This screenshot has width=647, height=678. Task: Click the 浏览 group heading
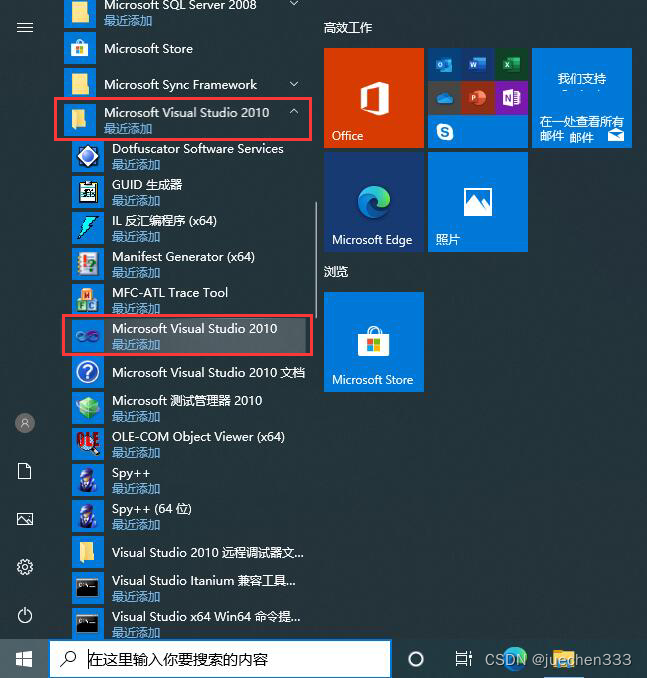[x=336, y=272]
